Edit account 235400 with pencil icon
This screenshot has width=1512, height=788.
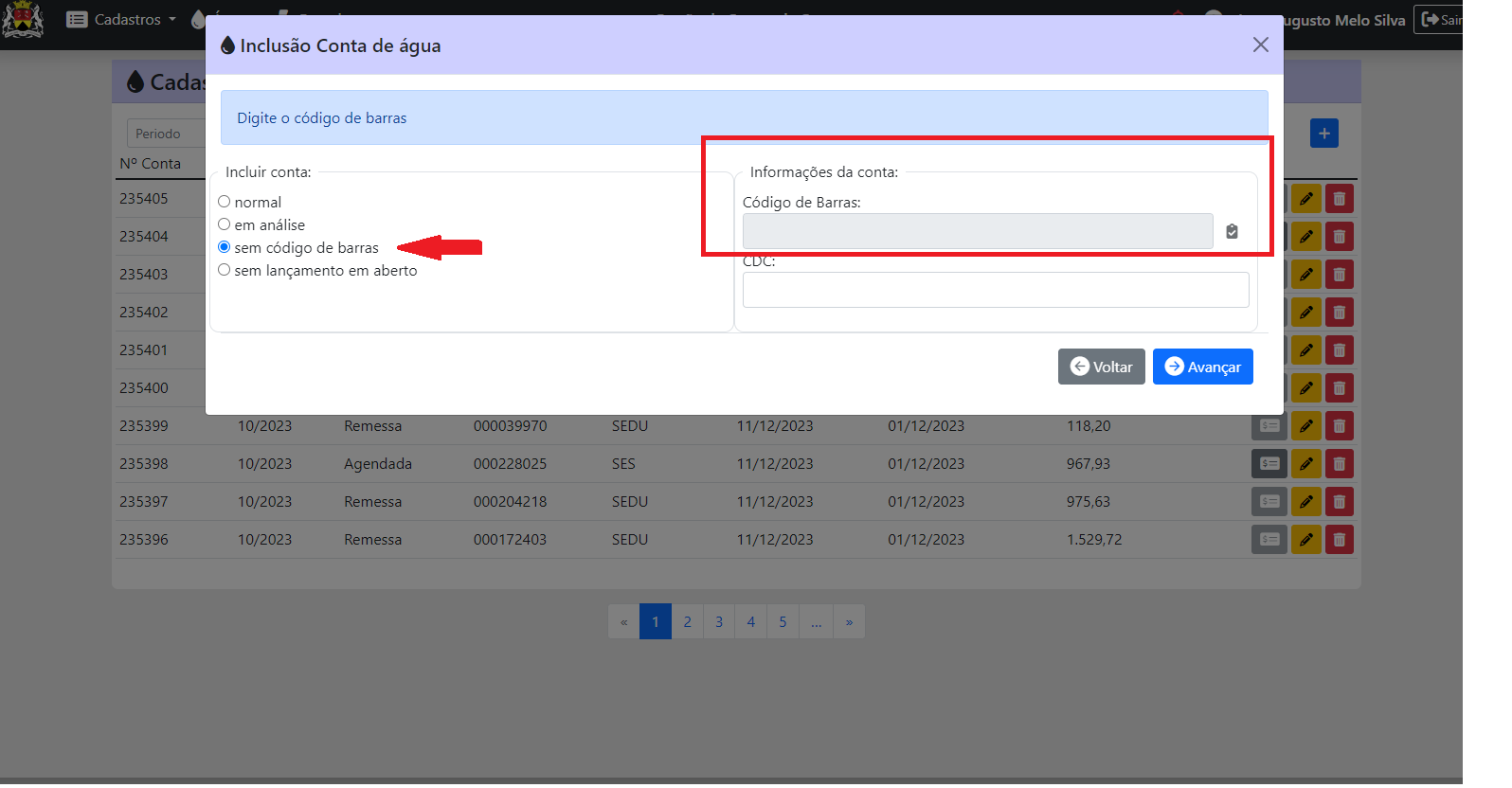1306,388
